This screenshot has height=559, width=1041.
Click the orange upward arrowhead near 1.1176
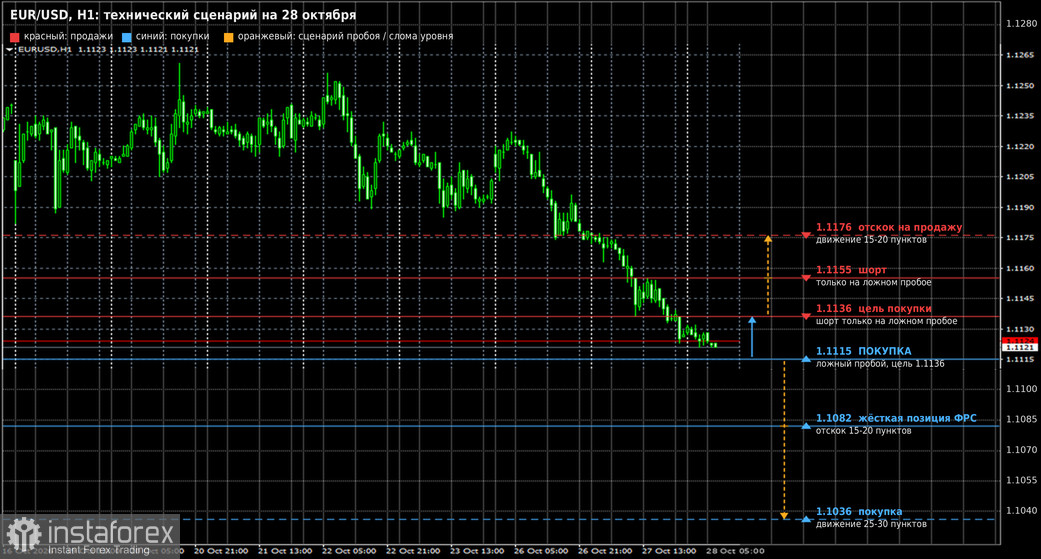point(768,239)
